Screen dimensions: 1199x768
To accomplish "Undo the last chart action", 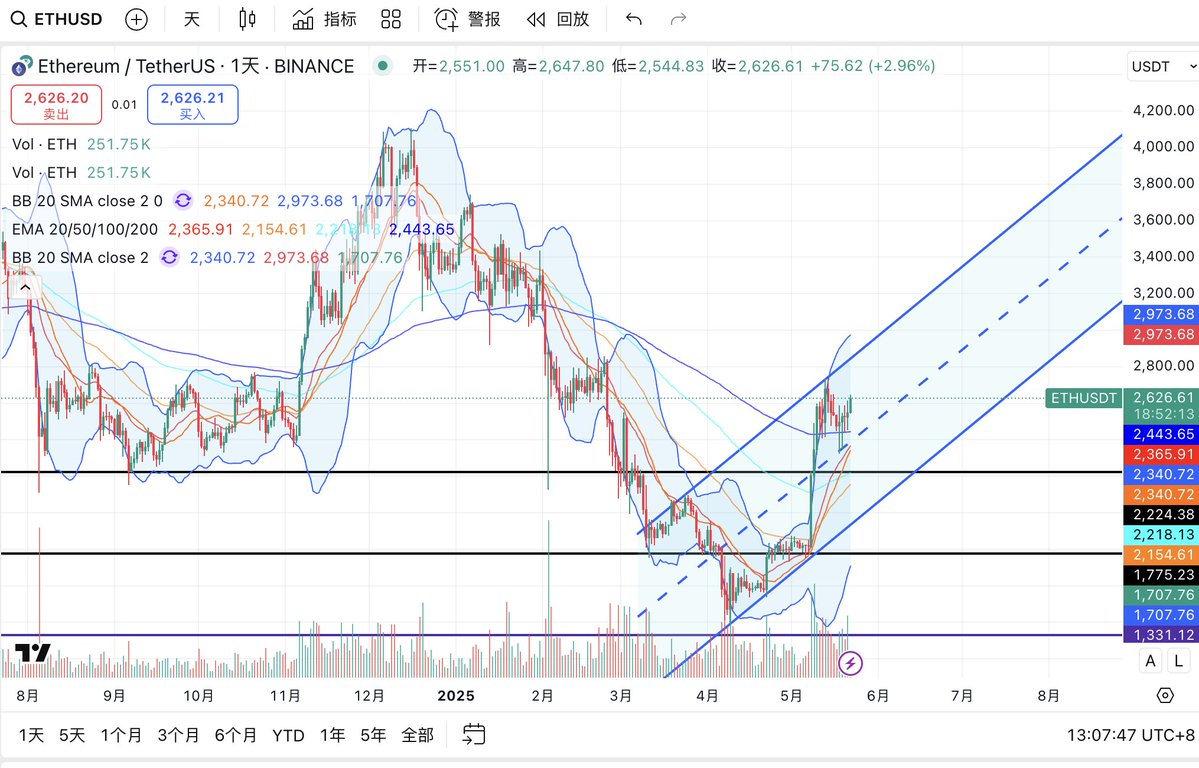I will (633, 19).
